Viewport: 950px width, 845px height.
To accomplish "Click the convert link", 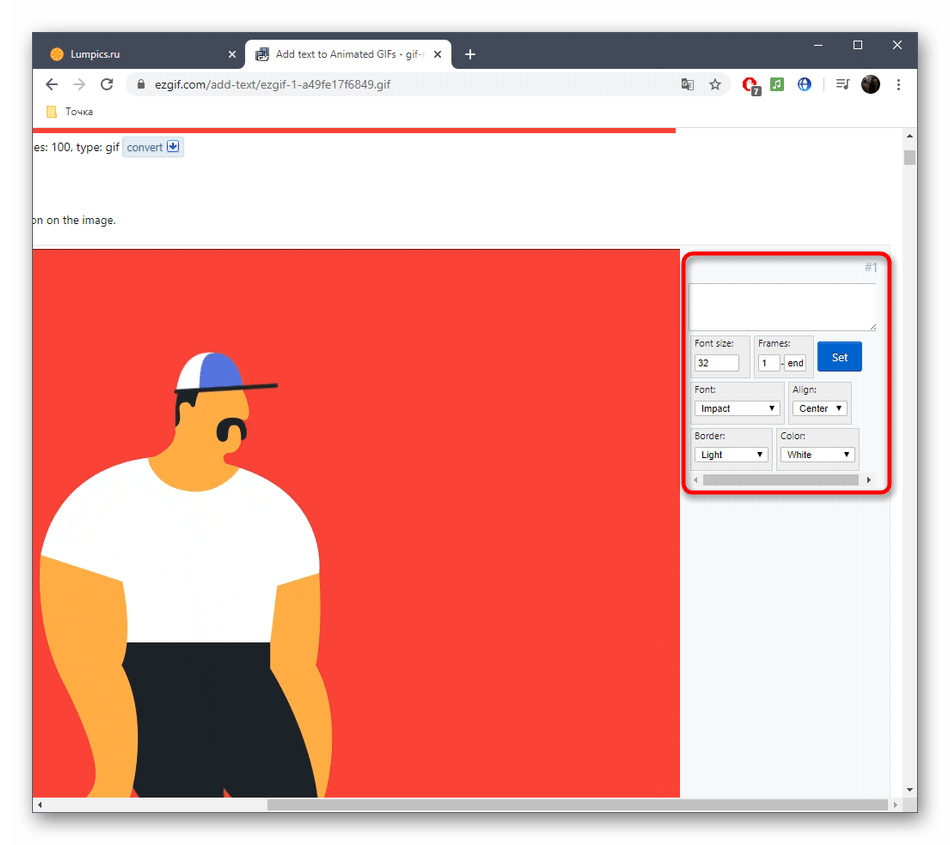I will (153, 147).
